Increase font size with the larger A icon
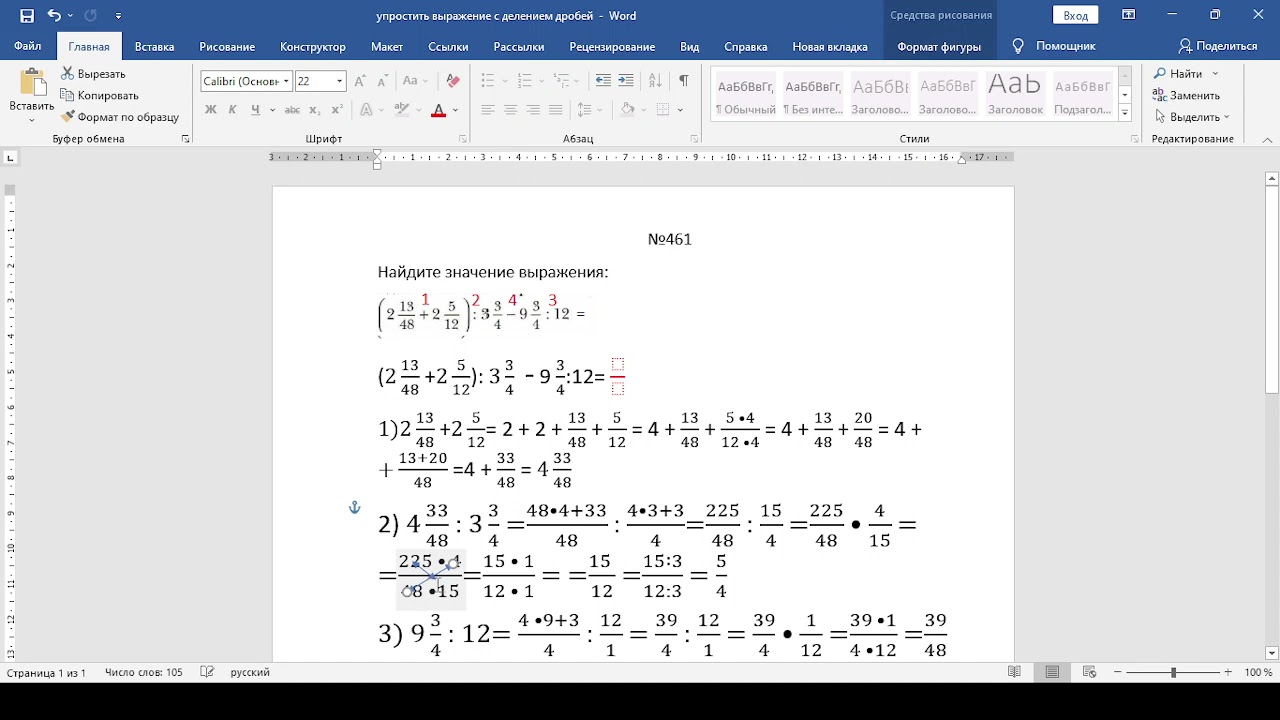 tap(361, 81)
